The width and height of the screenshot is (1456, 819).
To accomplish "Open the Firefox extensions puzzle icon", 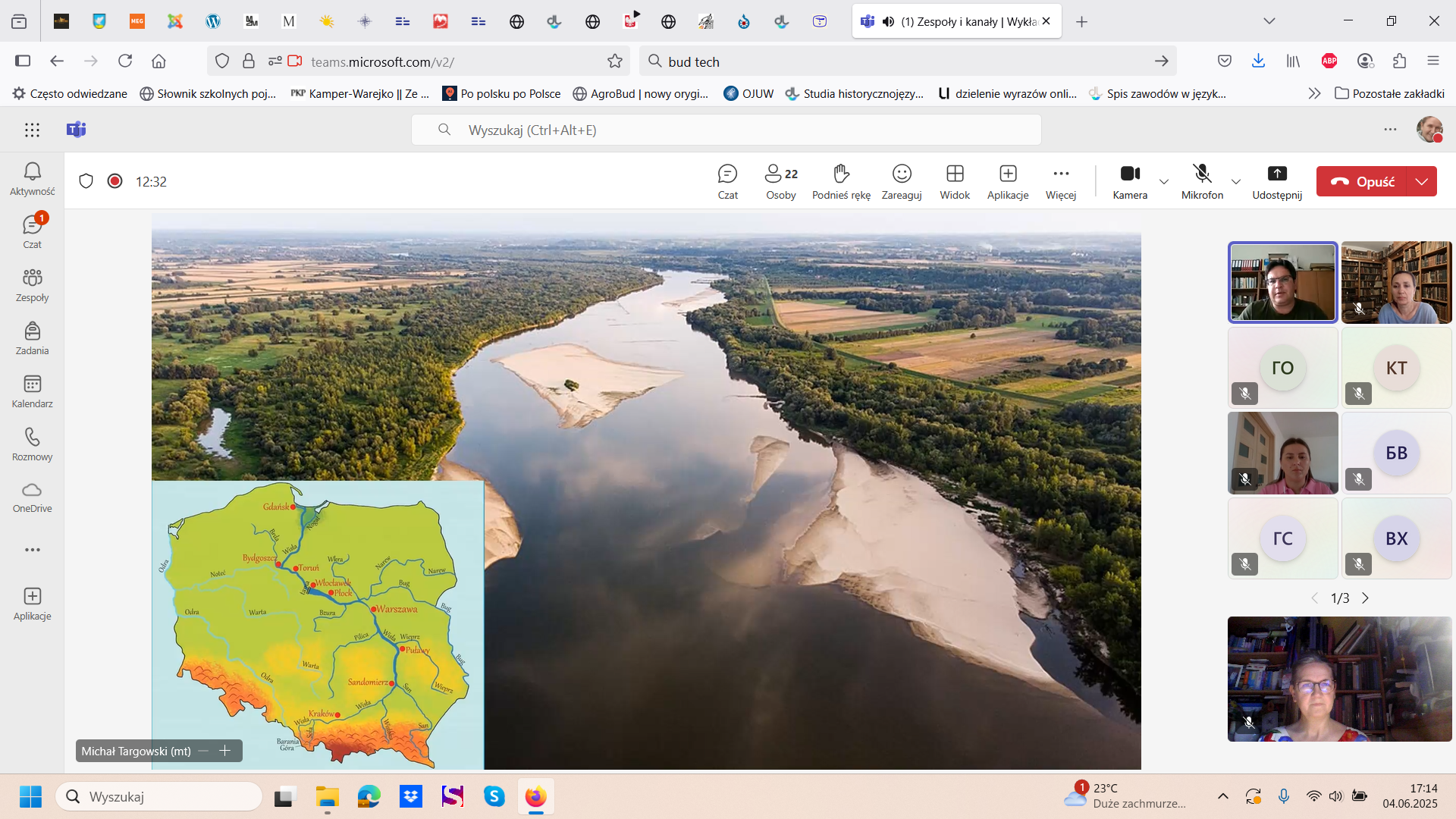I will 1400,61.
